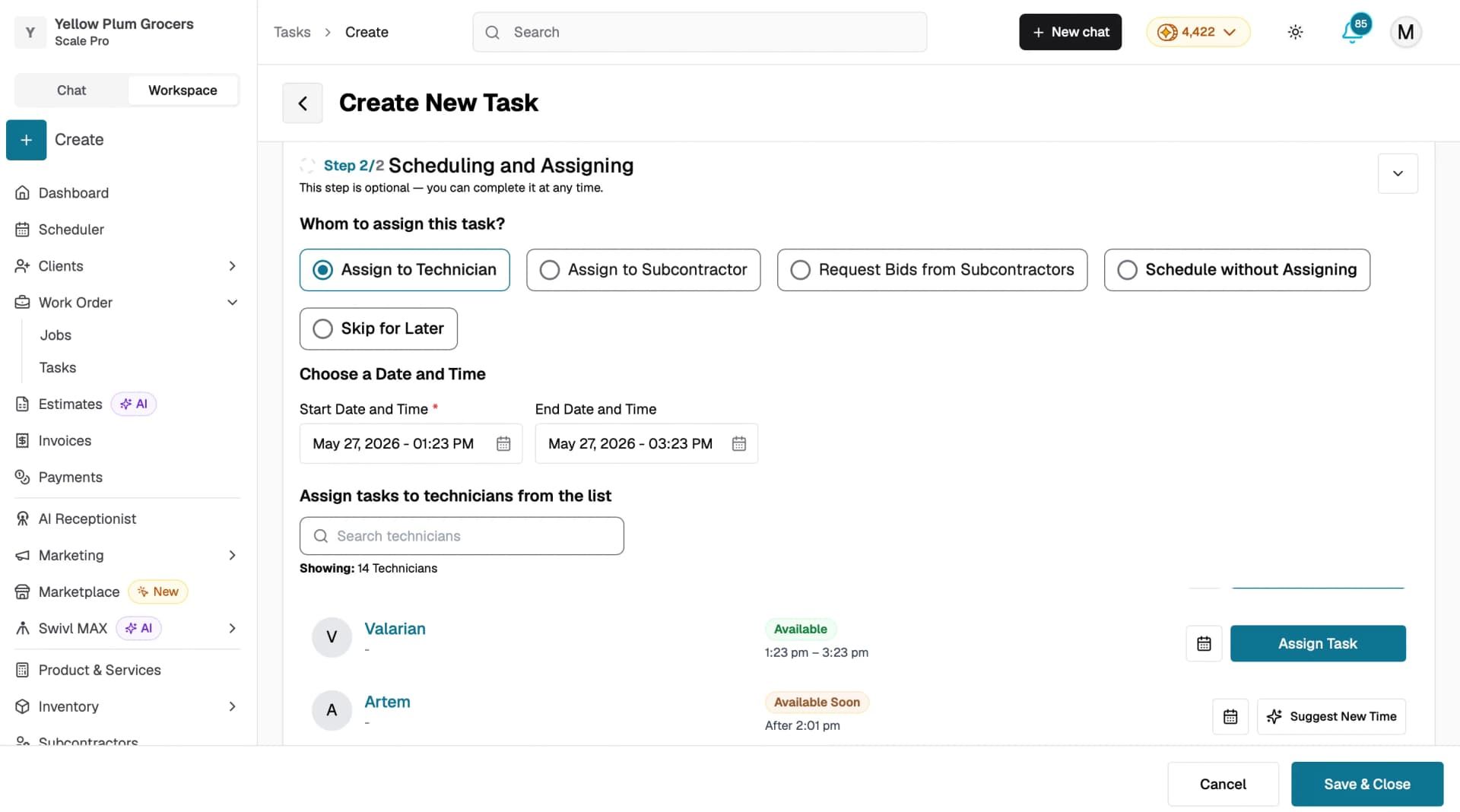Open Start Date calendar picker icon

(503, 444)
